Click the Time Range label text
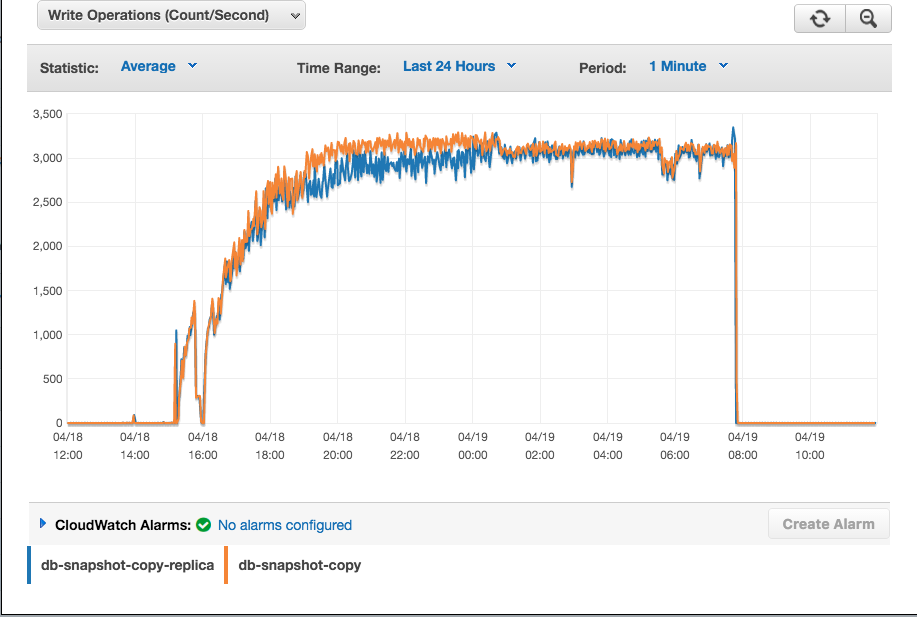 [x=339, y=68]
